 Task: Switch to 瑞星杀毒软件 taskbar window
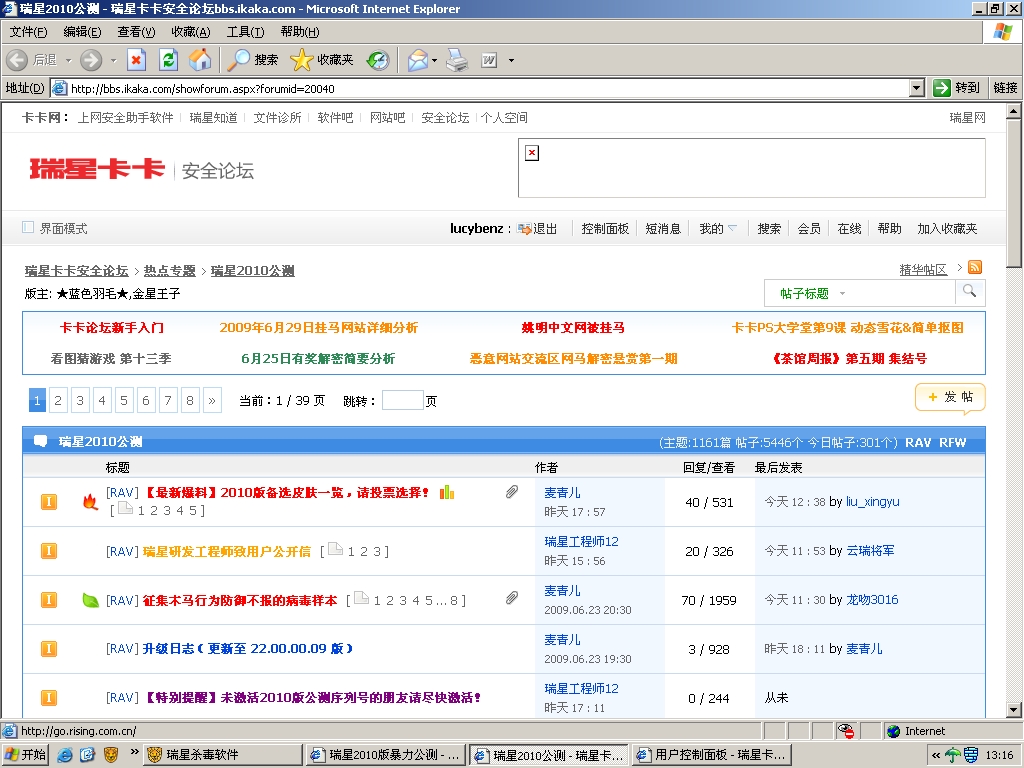coord(222,755)
